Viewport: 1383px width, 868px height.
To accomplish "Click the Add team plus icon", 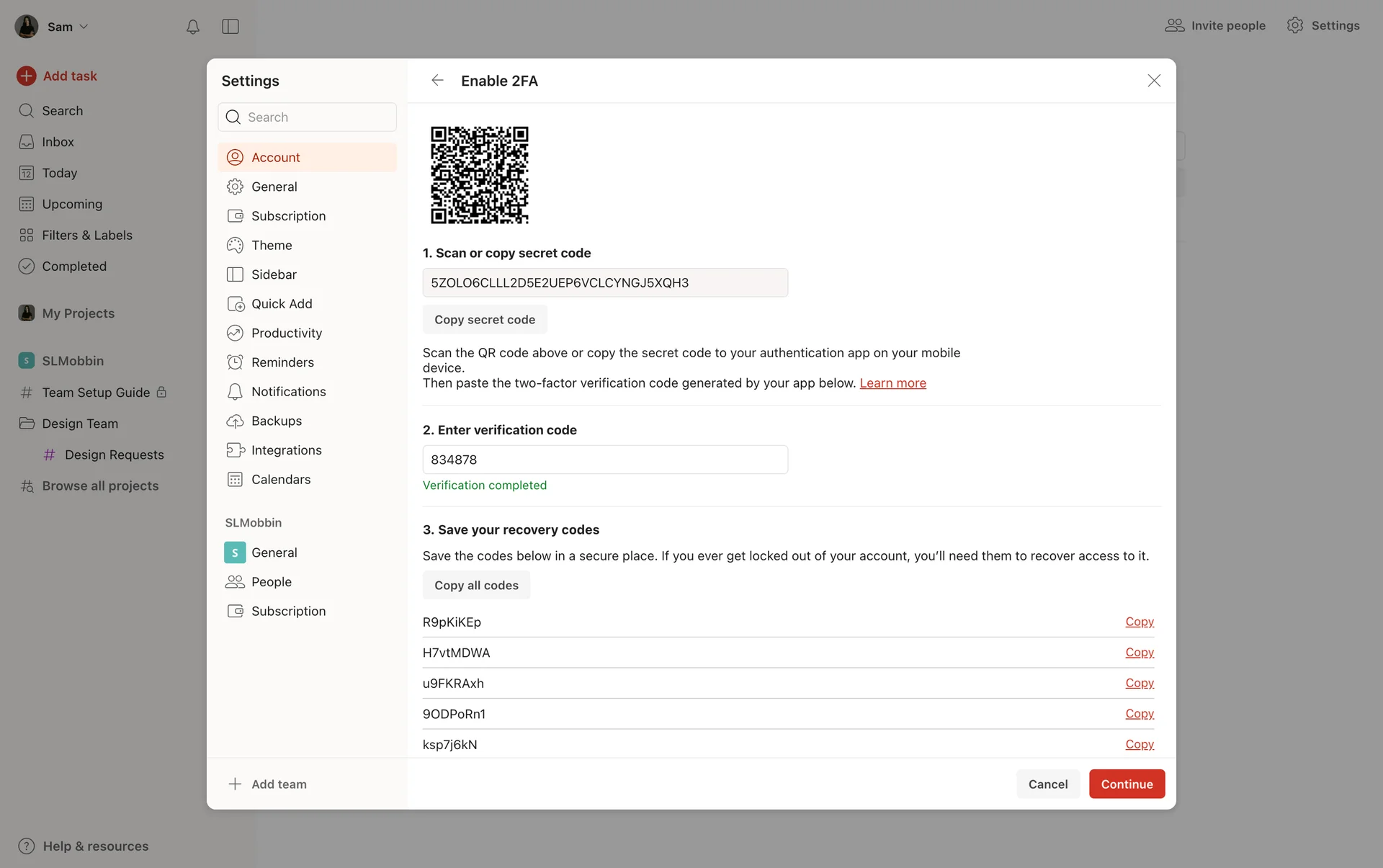I will pos(235,784).
